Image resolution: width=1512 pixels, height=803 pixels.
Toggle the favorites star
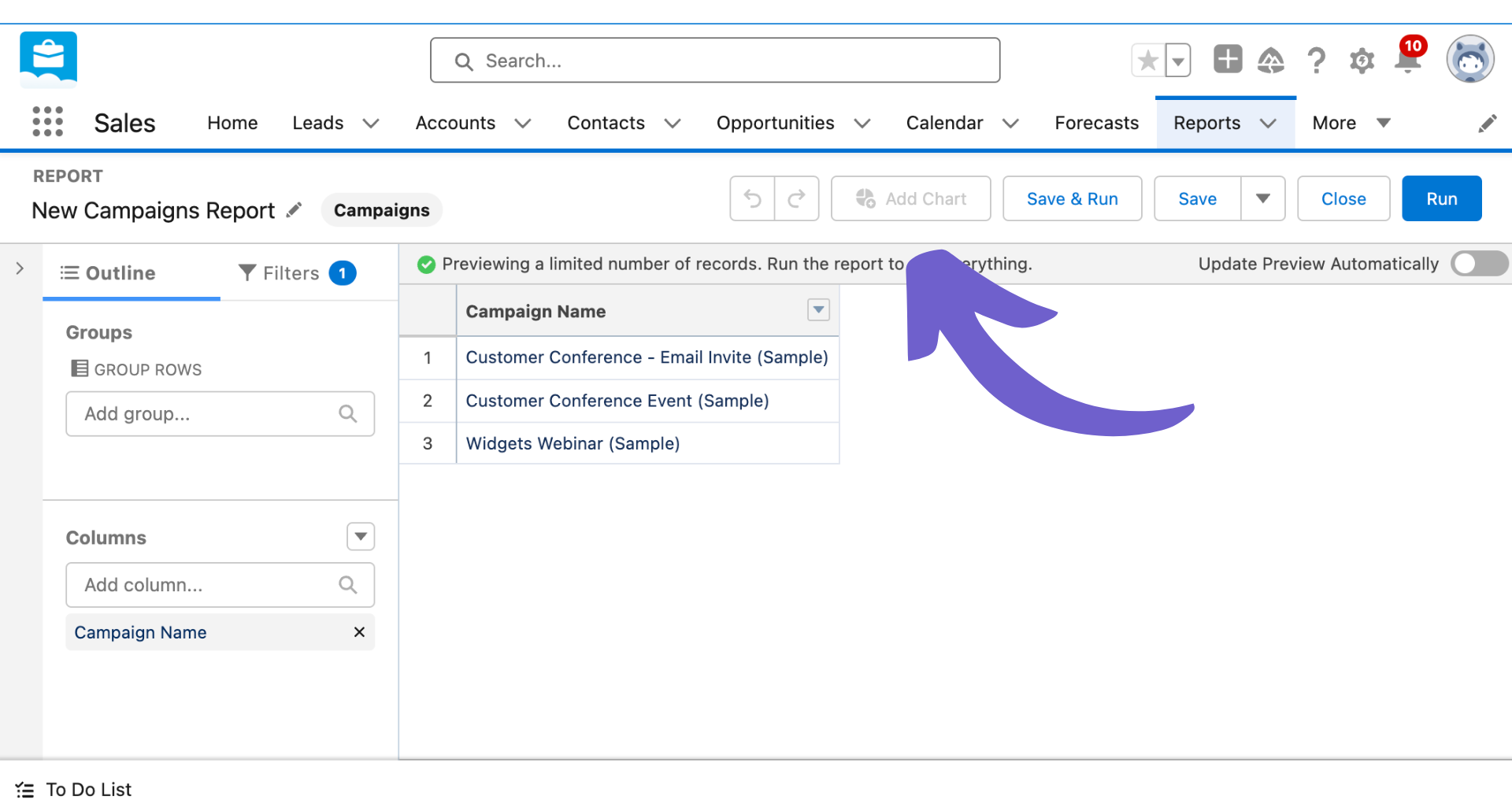tap(1147, 59)
